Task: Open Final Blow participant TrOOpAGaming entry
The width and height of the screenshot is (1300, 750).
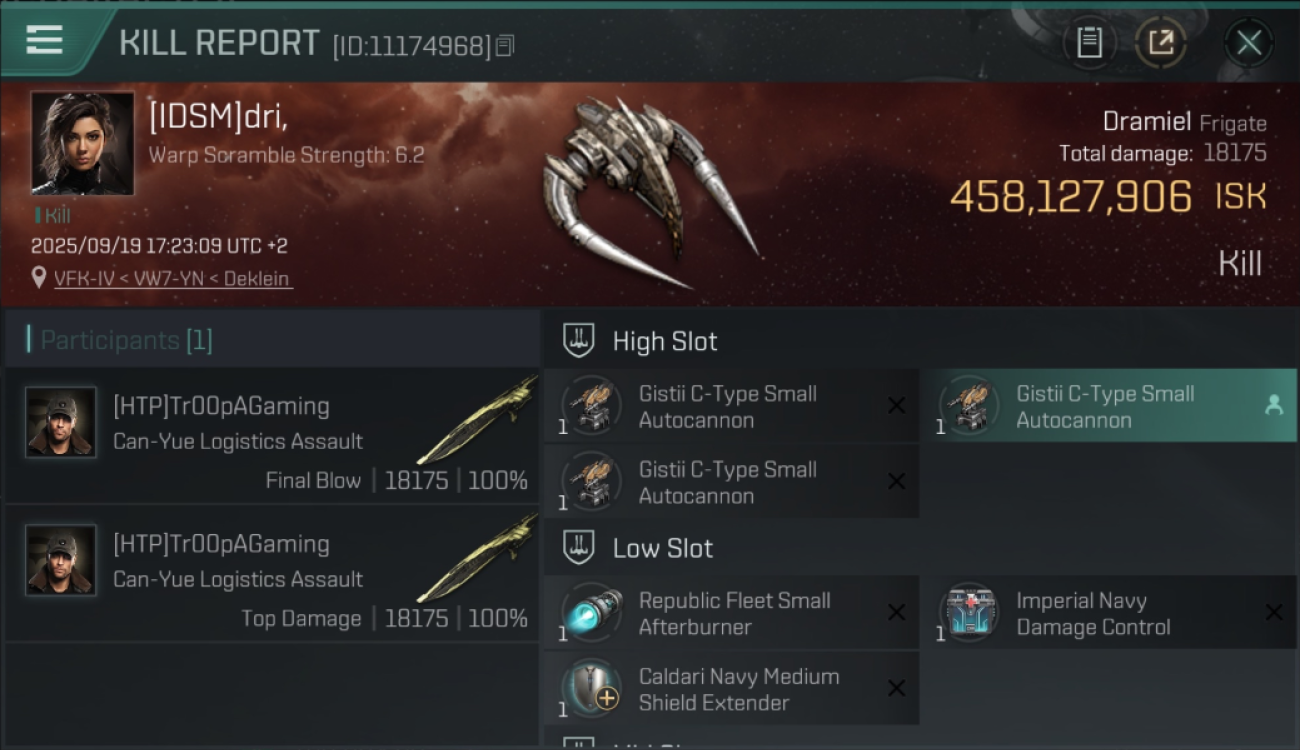Action: click(x=272, y=435)
